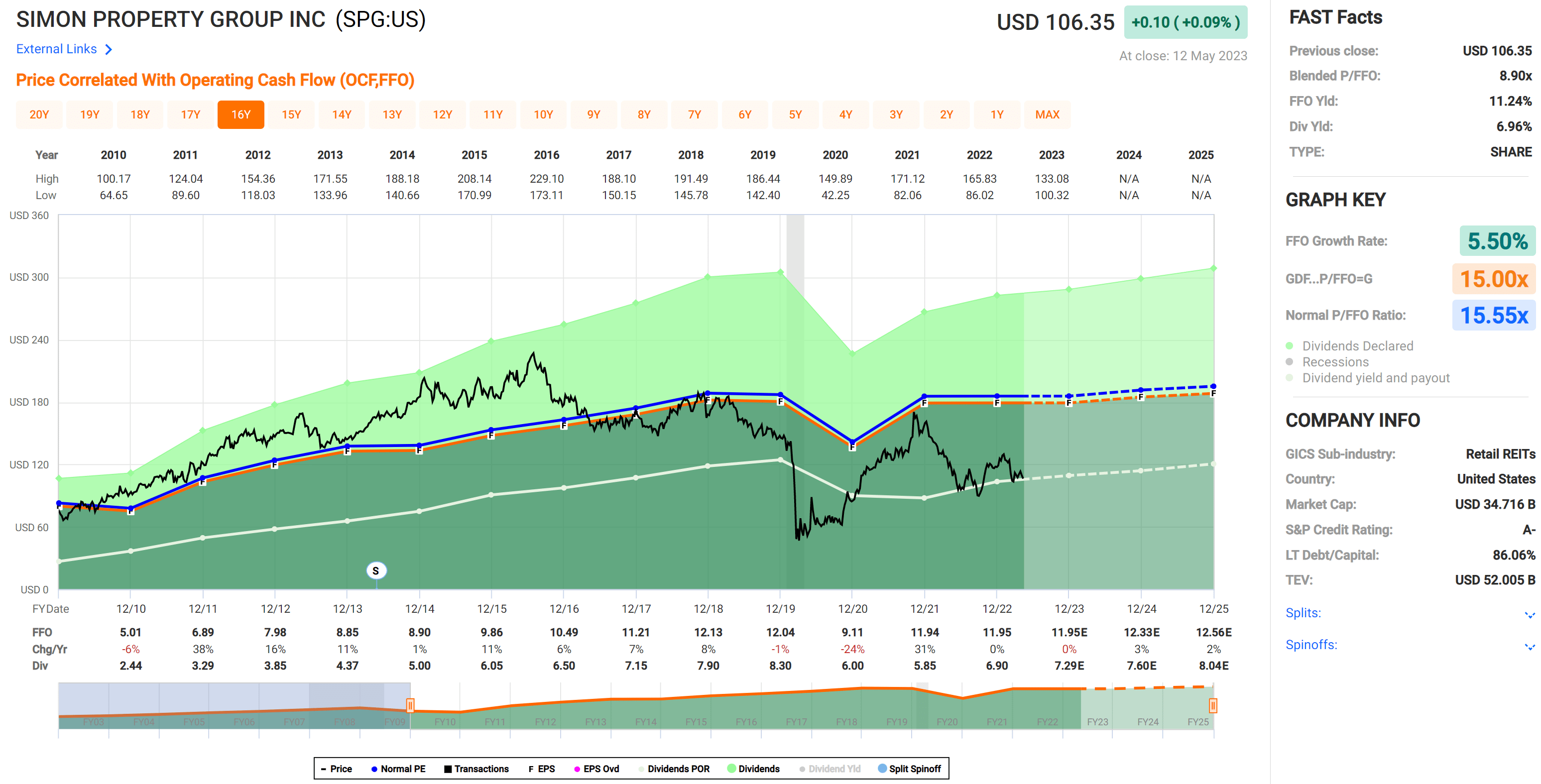Click the S split marker on the chart

[x=376, y=570]
